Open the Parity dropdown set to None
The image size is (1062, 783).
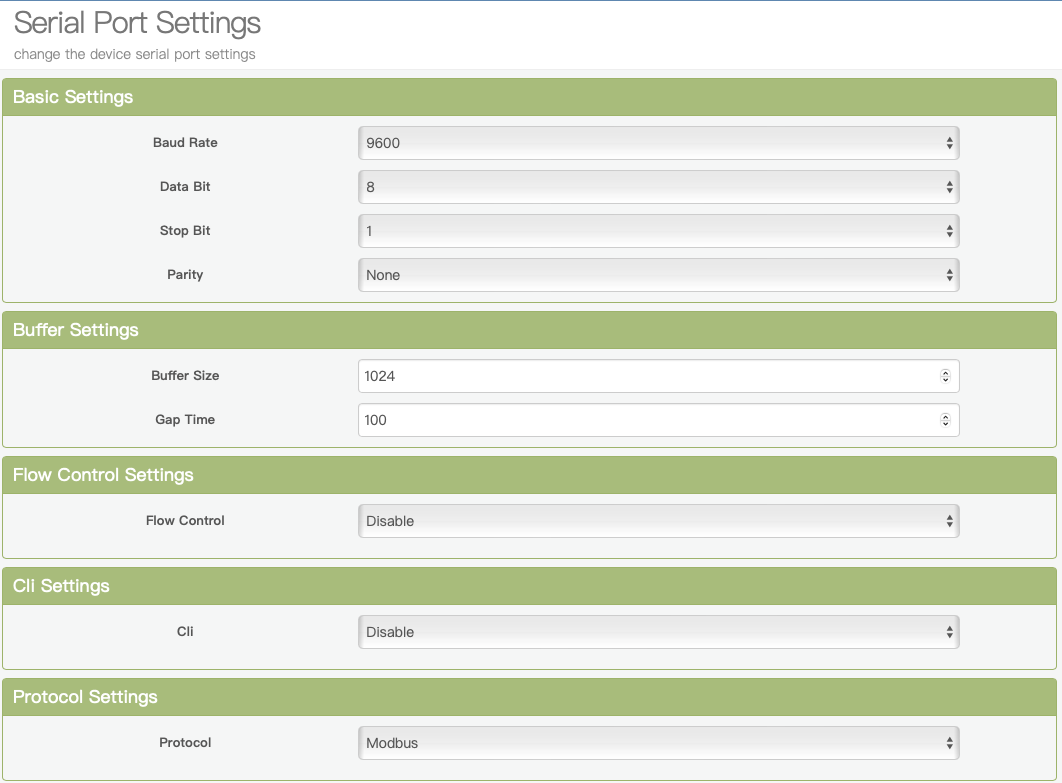click(x=658, y=275)
